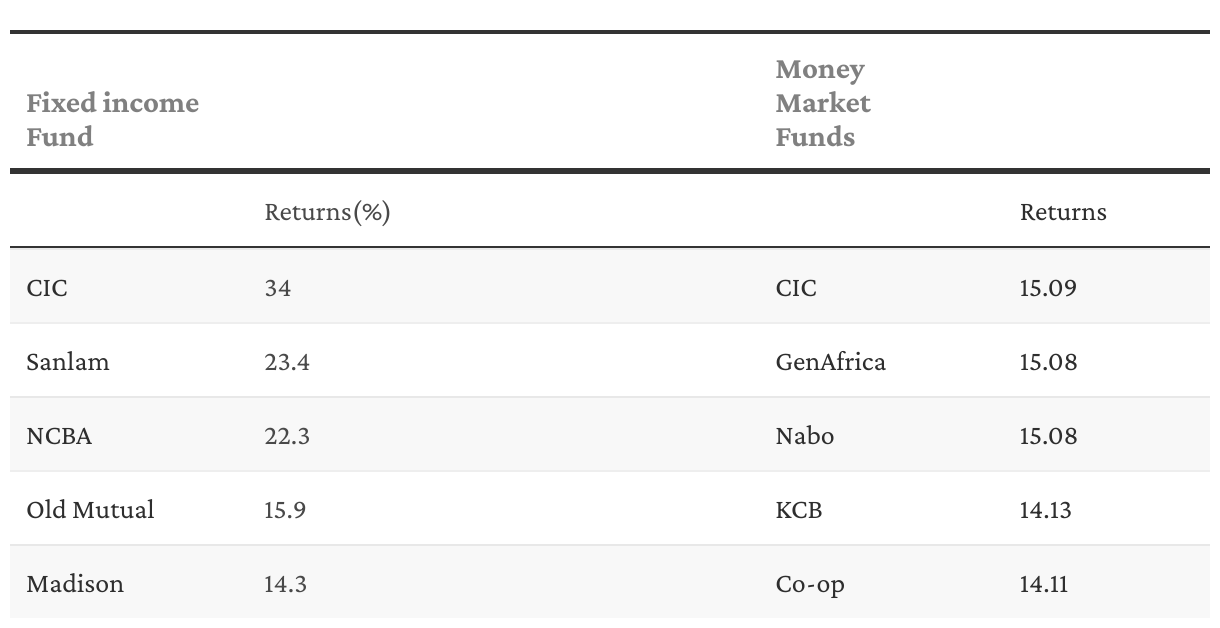Click the KCB fund name
The image size is (1220, 628).
point(798,510)
